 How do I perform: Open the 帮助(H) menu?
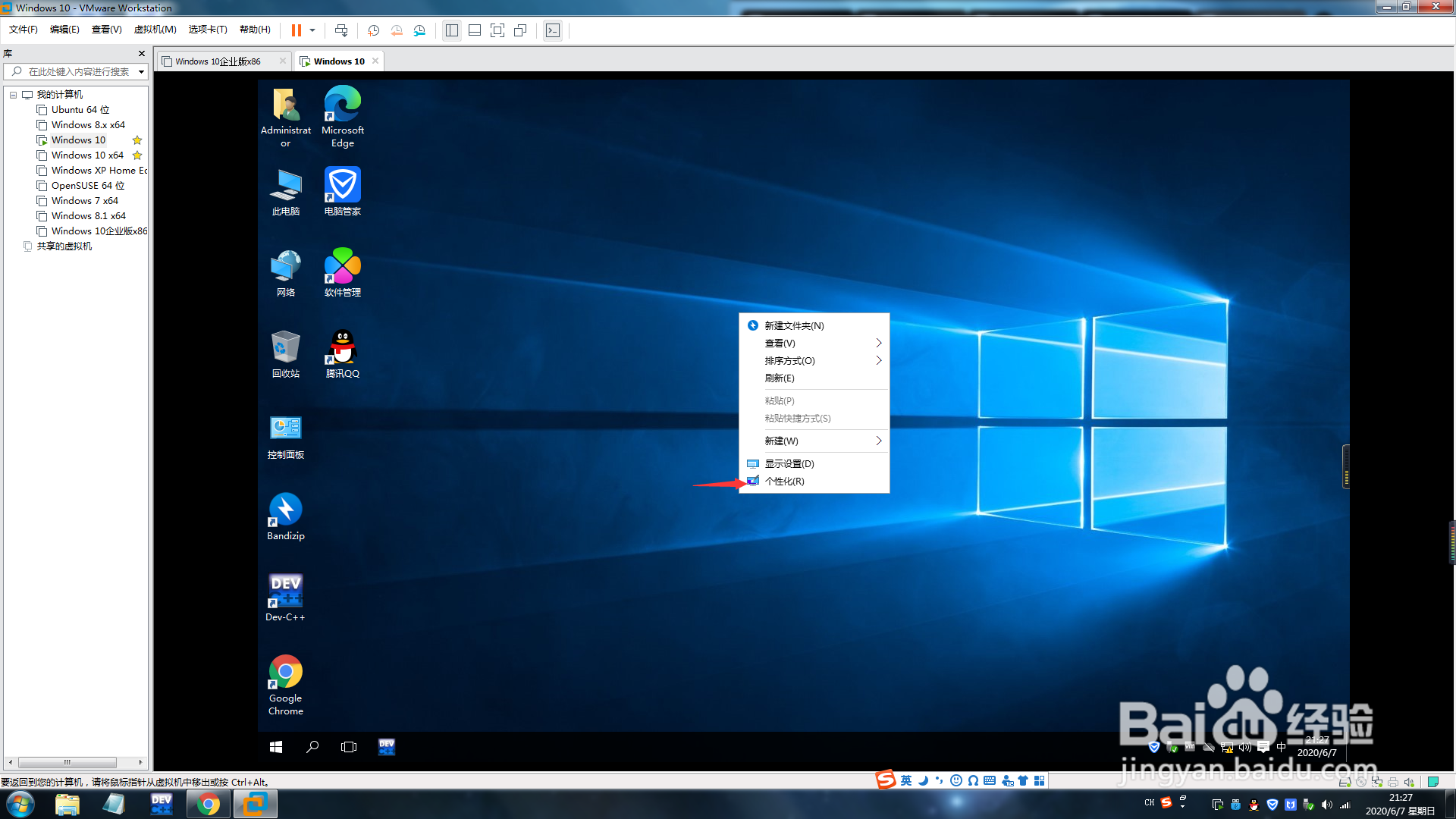click(x=255, y=30)
